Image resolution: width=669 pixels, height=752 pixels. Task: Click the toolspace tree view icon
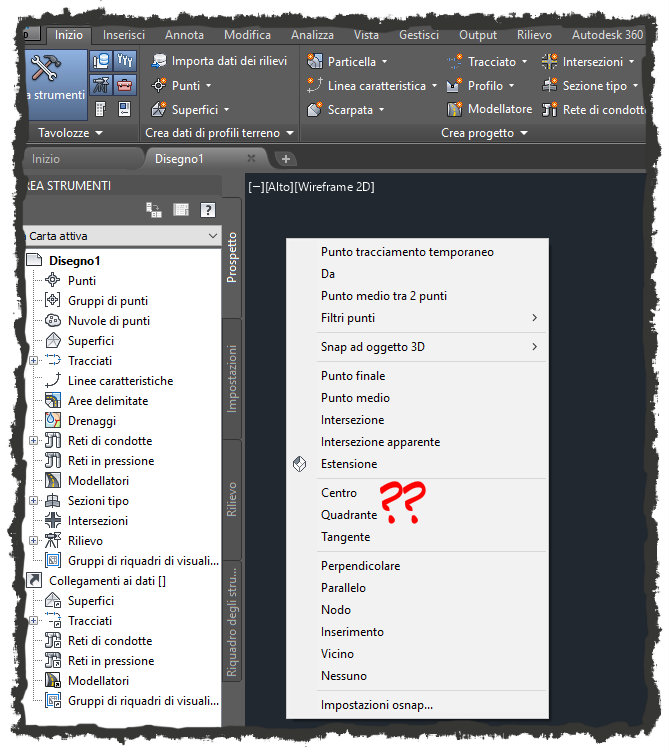tap(154, 210)
